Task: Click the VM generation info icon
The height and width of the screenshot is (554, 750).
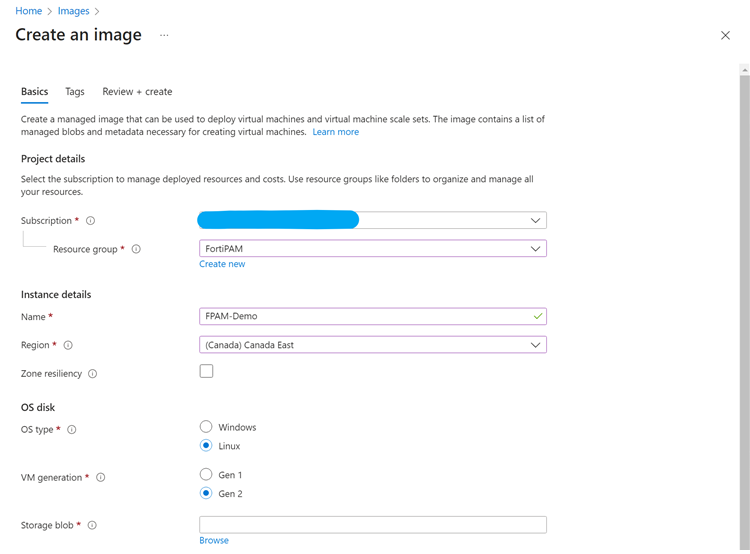Action: tap(100, 478)
